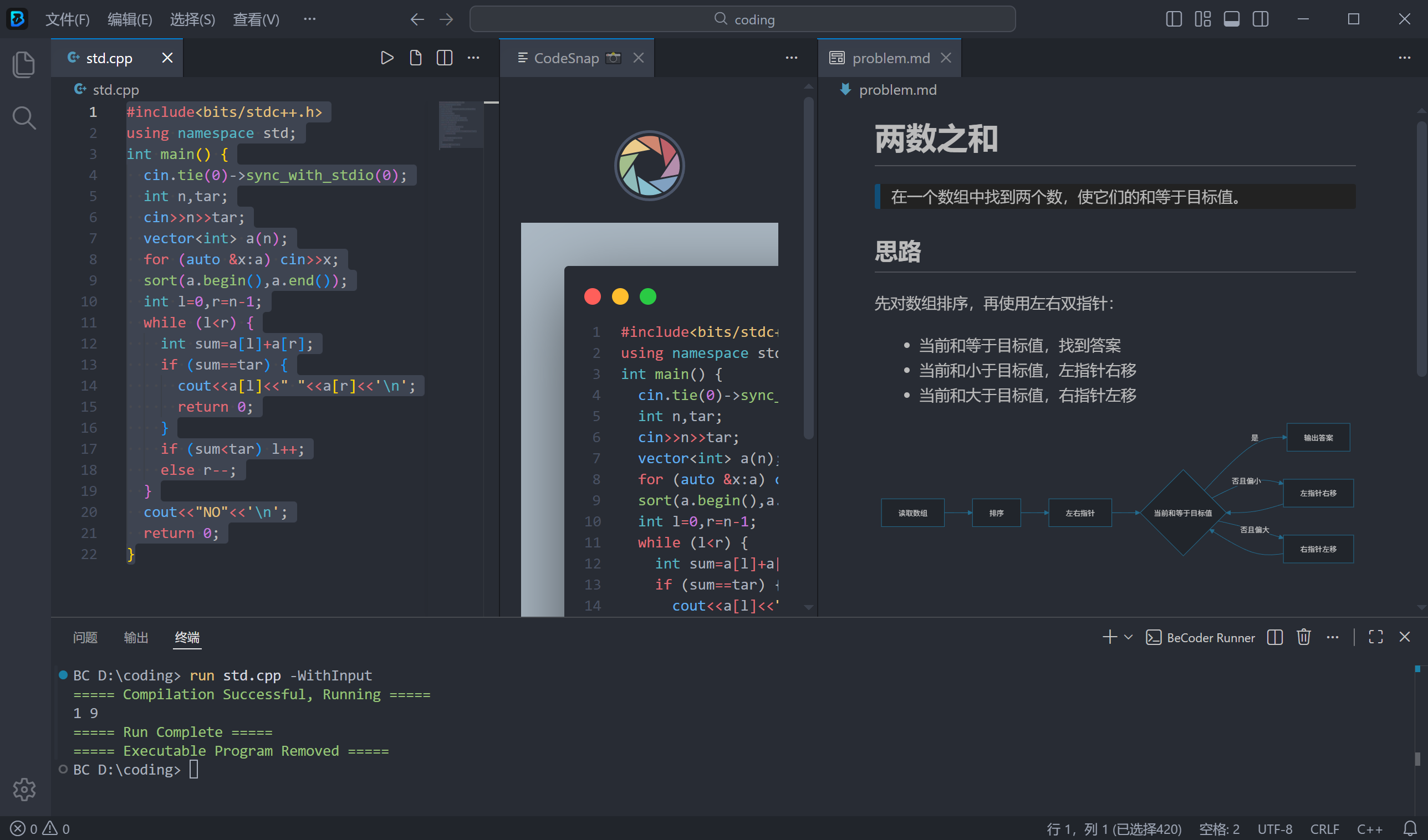The height and width of the screenshot is (840, 1428).
Task: Open more actions for CodeSnap editor group
Action: point(792,58)
